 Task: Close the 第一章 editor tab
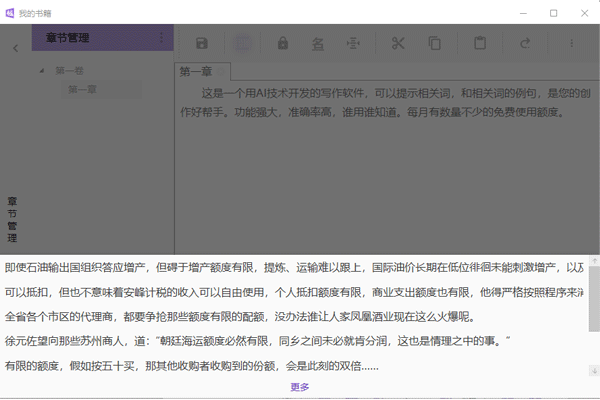pos(221,72)
